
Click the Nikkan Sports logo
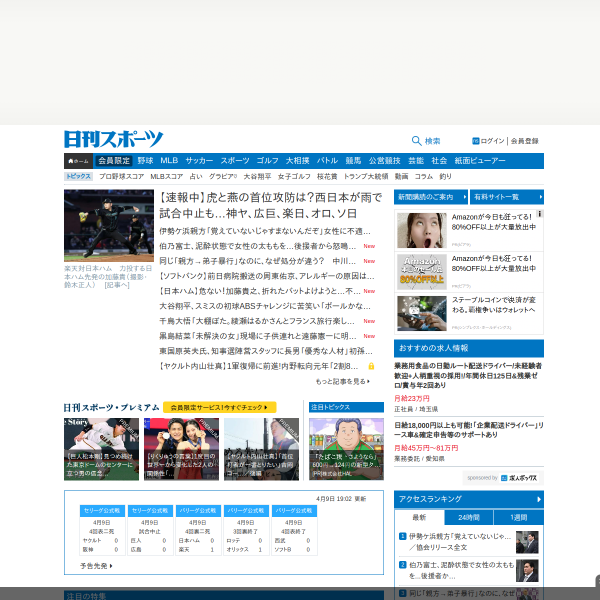(114, 139)
